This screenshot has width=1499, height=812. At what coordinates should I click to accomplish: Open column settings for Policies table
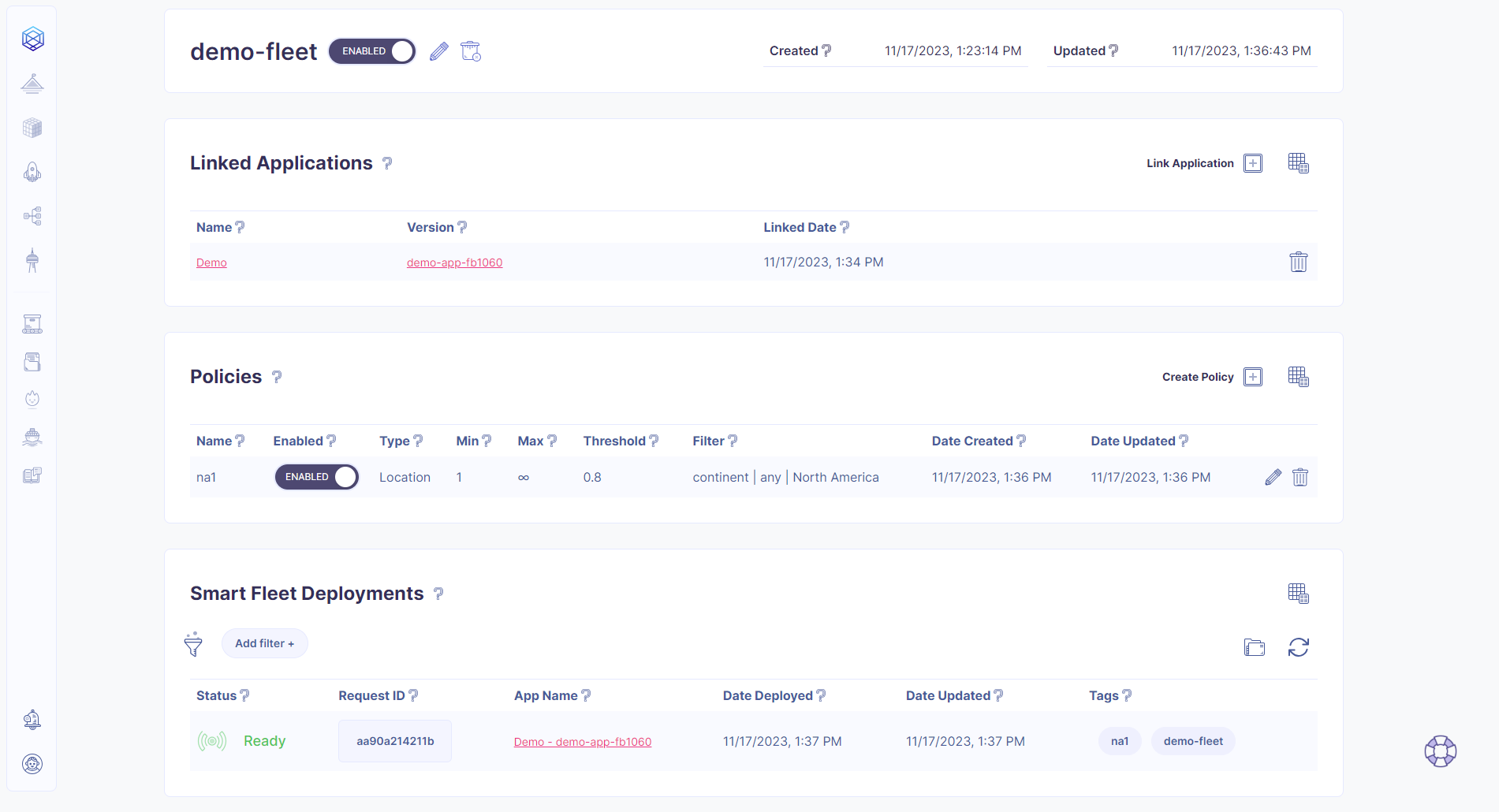pyautogui.click(x=1298, y=377)
